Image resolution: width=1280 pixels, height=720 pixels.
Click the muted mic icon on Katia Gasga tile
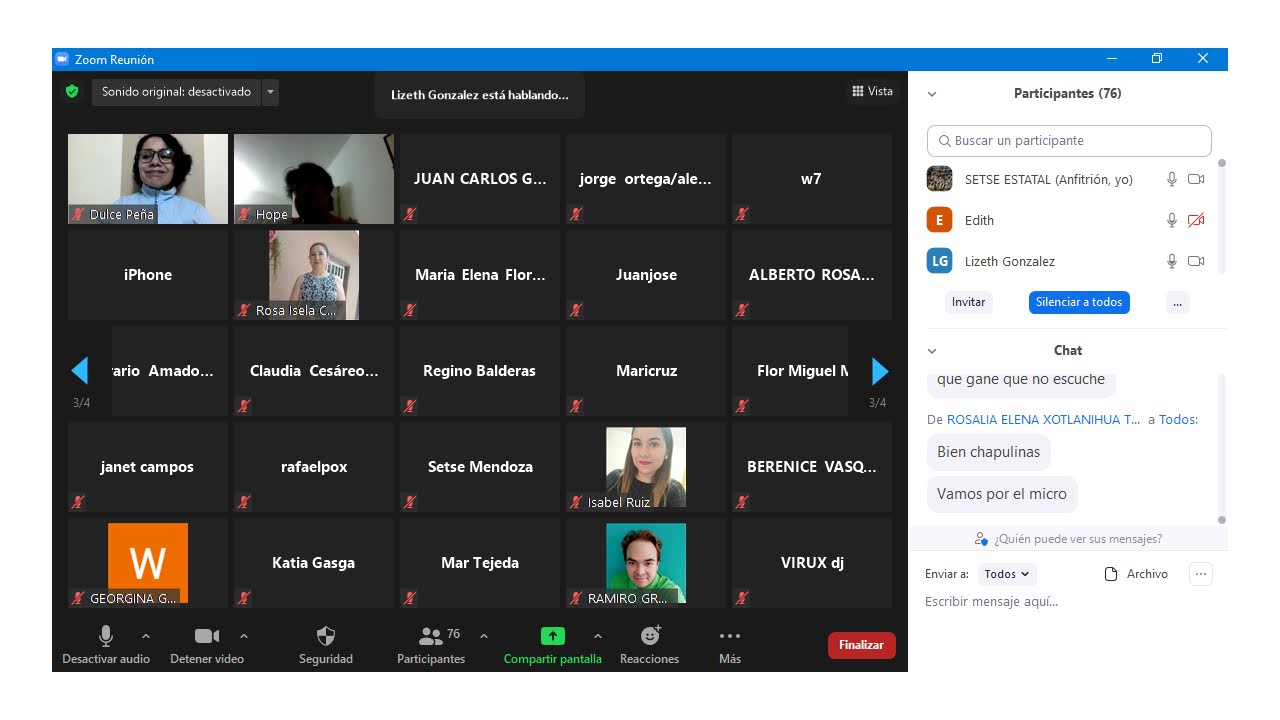244,598
